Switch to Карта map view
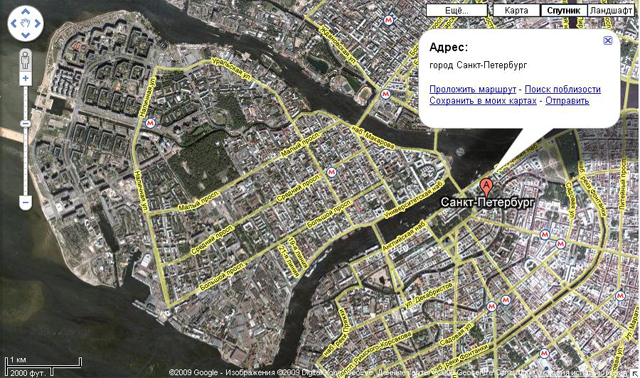Image resolution: width=640 pixels, height=378 pixels. (x=516, y=11)
